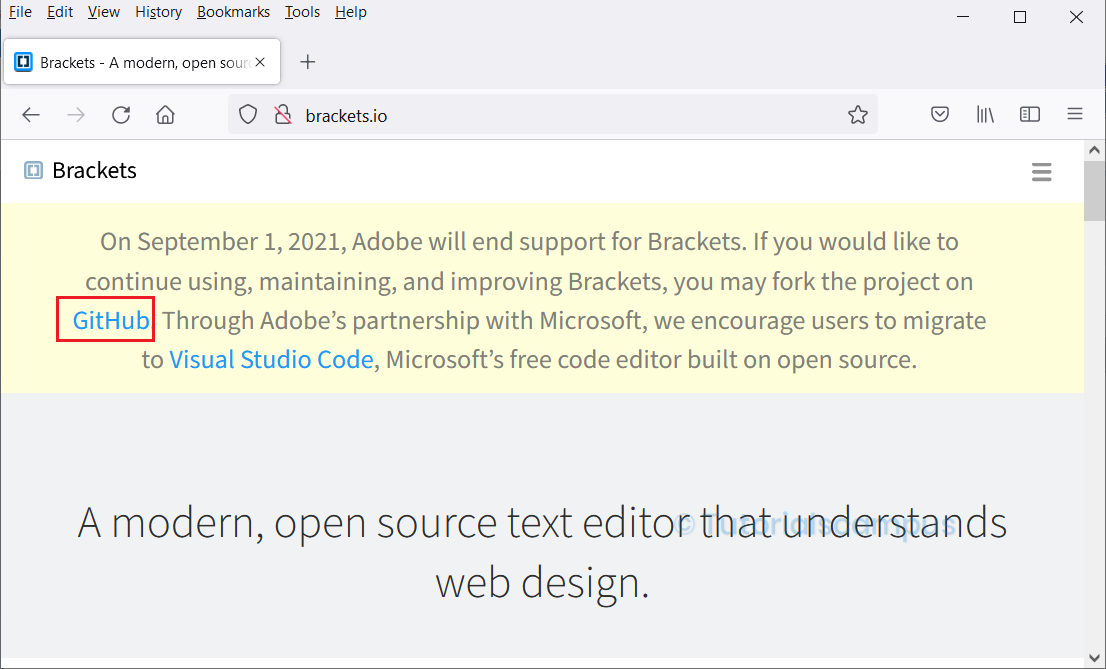Viewport: 1106px width, 669px height.
Task: Click the "On September 1, 2021" notice text
Action: pyautogui.click(x=536, y=301)
